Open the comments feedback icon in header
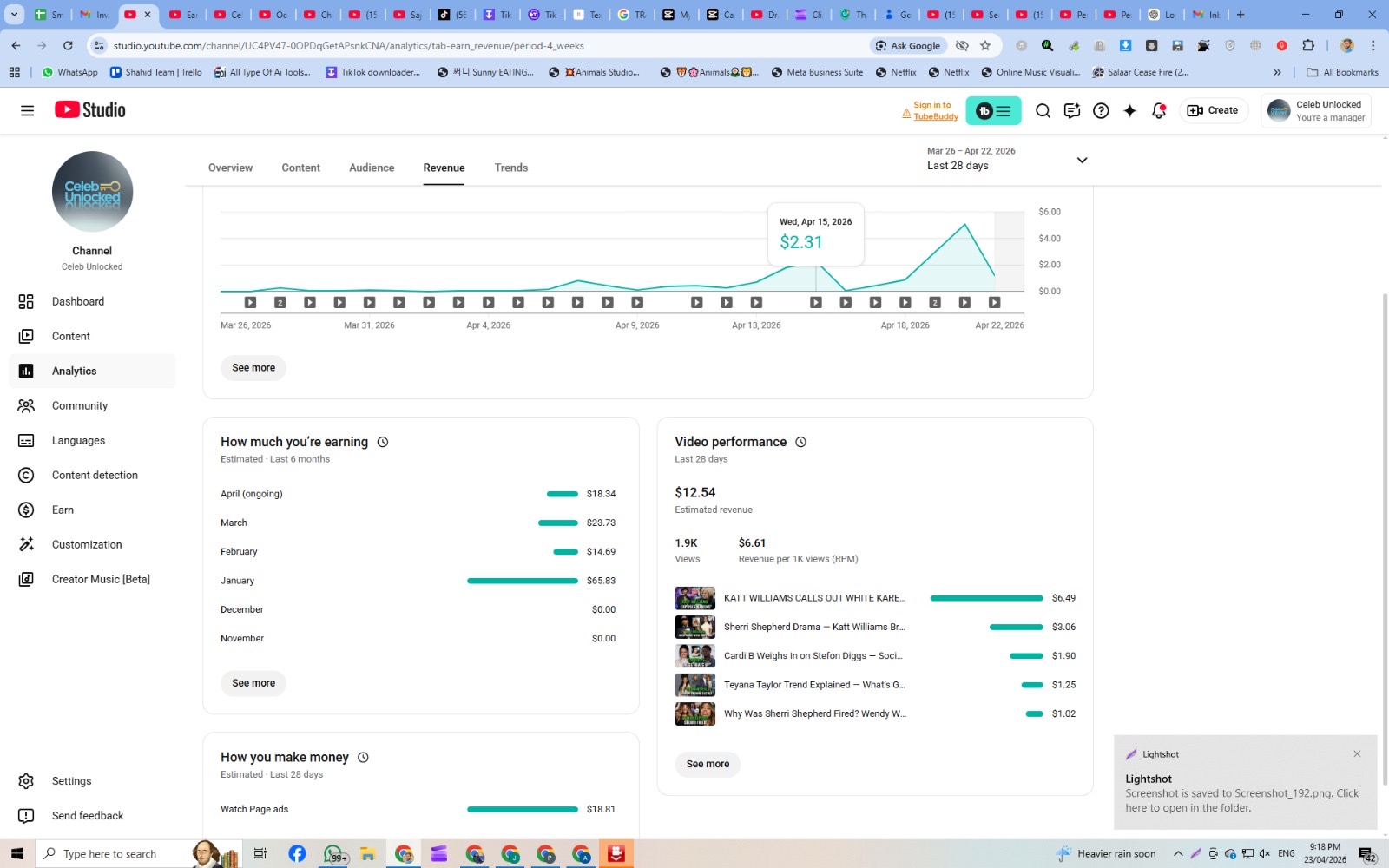 [1072, 110]
